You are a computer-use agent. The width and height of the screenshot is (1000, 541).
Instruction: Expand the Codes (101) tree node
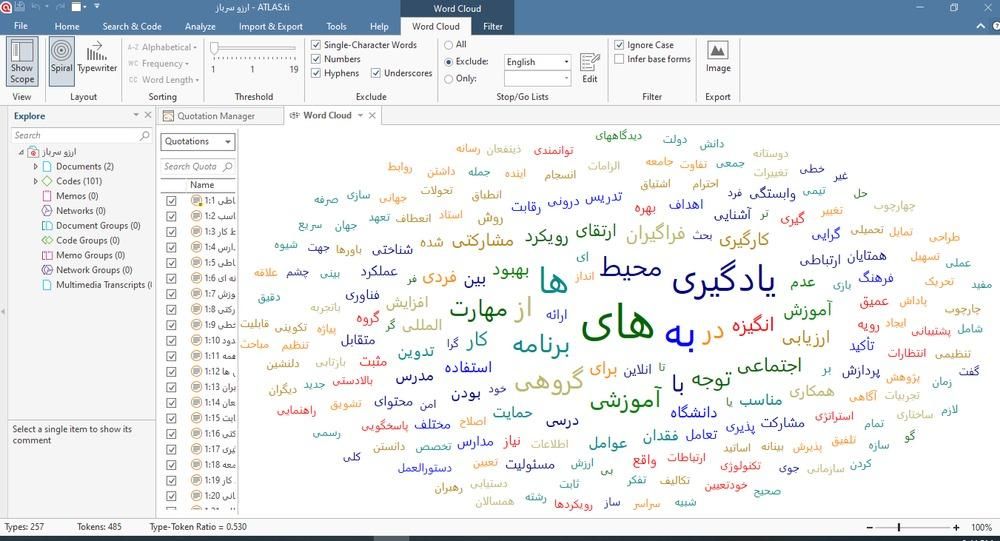[35, 181]
